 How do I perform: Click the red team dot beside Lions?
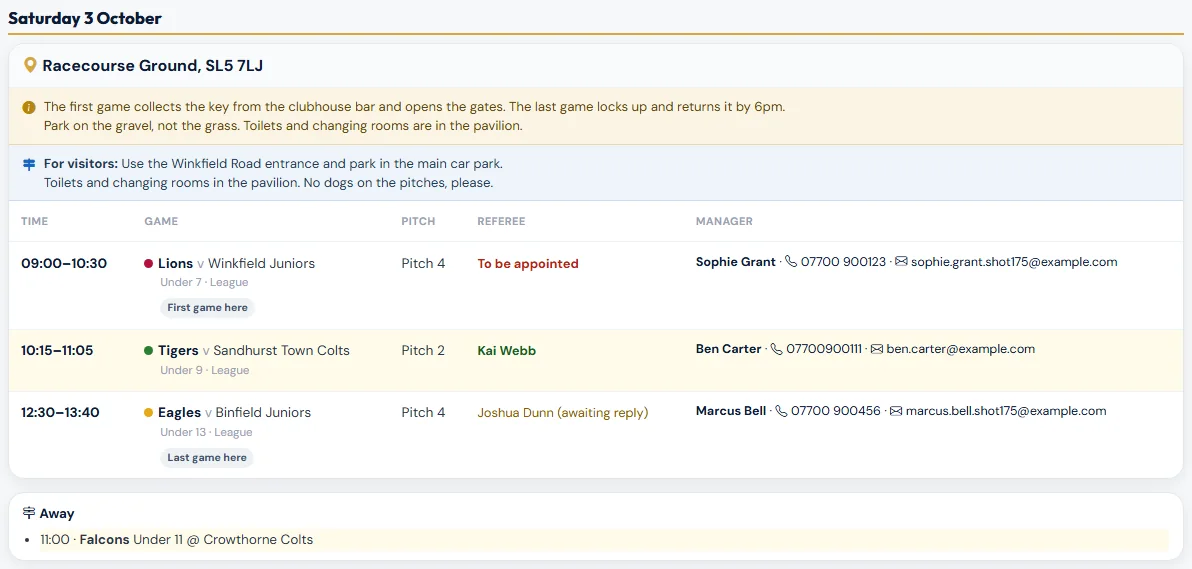point(149,264)
